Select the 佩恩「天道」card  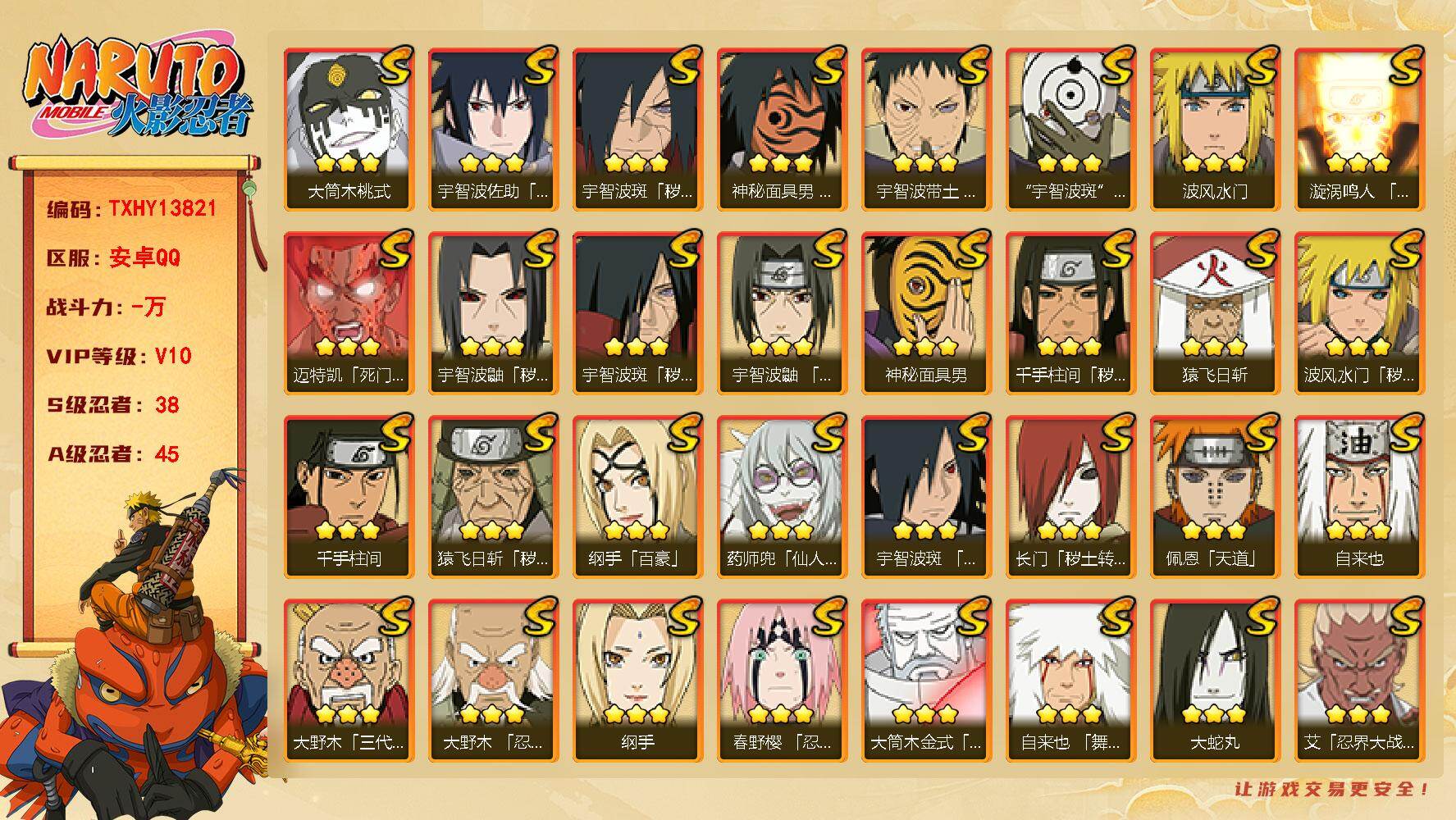(1215, 497)
